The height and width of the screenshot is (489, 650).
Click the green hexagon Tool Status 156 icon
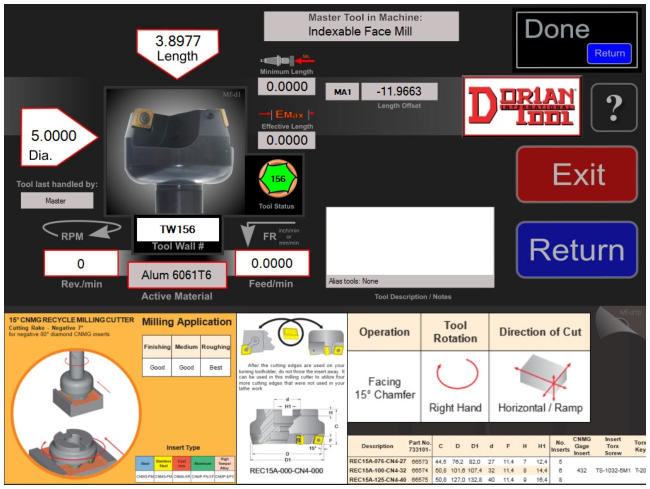point(277,179)
